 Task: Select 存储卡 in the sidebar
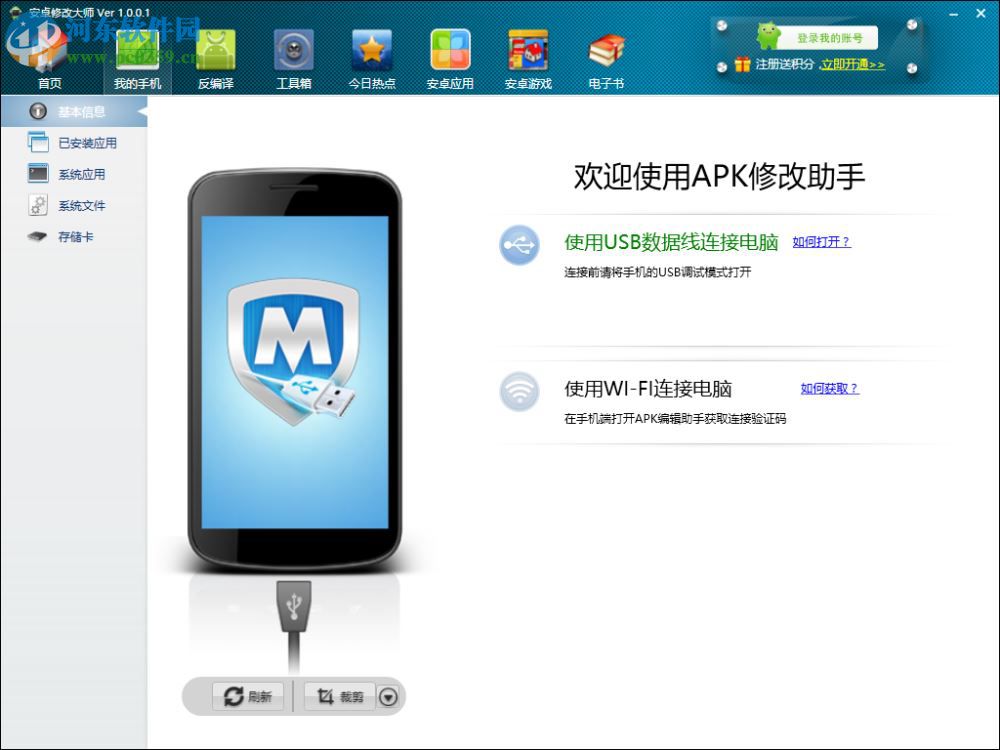(x=74, y=237)
